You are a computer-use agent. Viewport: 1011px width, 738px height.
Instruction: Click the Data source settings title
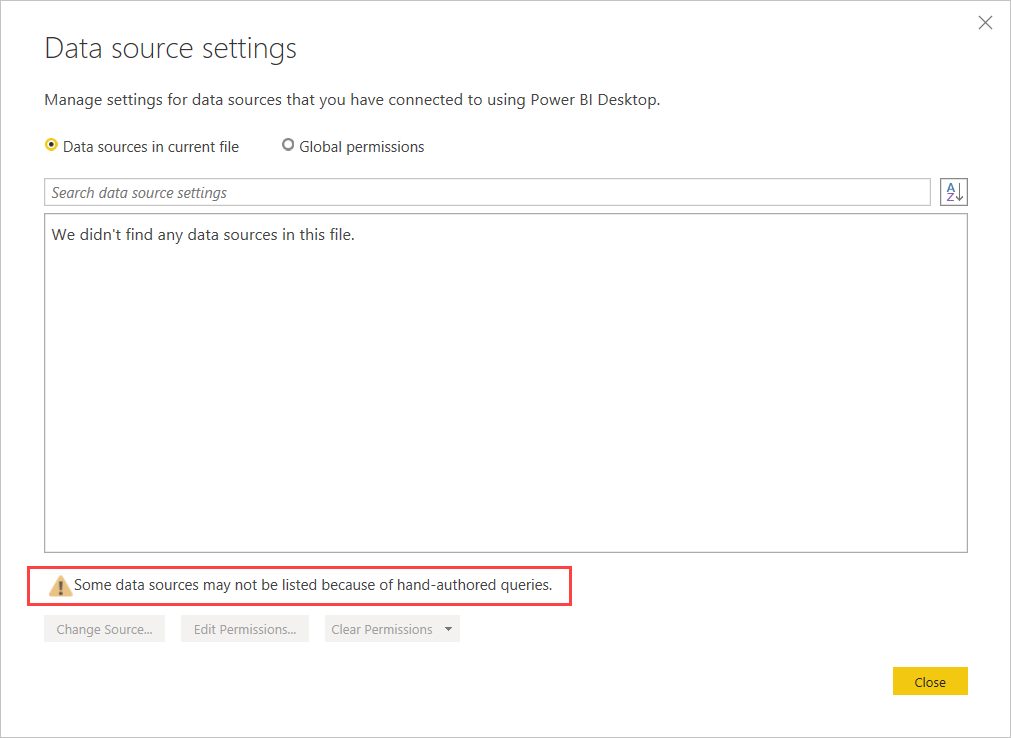click(x=170, y=48)
